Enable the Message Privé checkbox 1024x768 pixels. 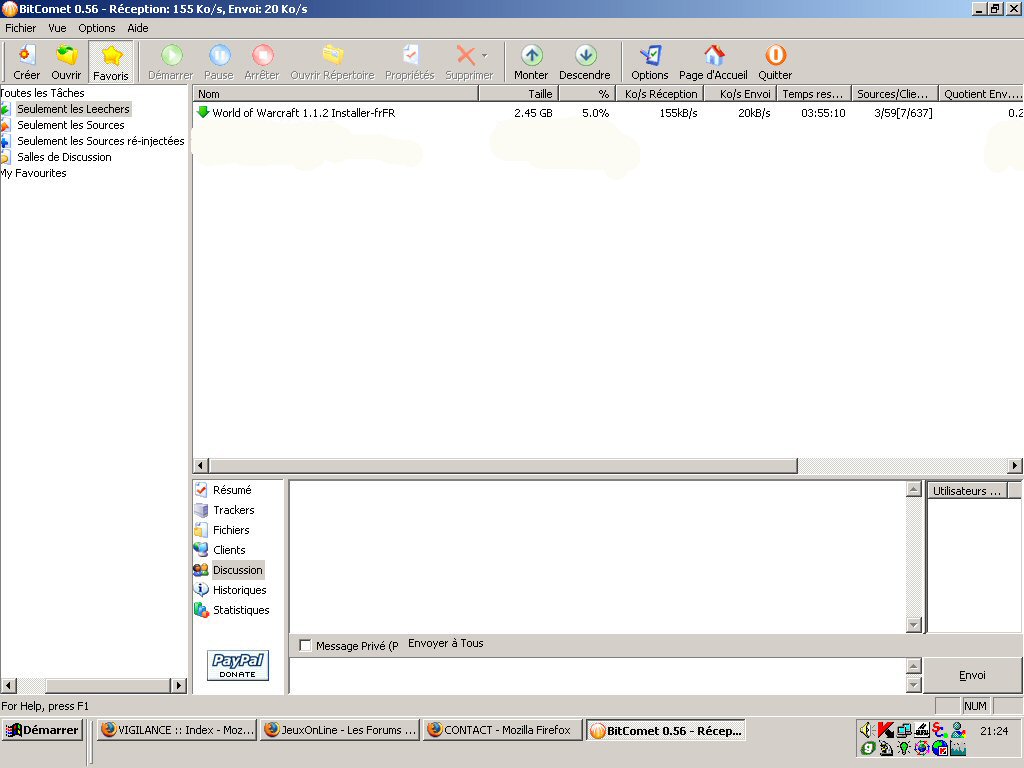click(x=305, y=645)
